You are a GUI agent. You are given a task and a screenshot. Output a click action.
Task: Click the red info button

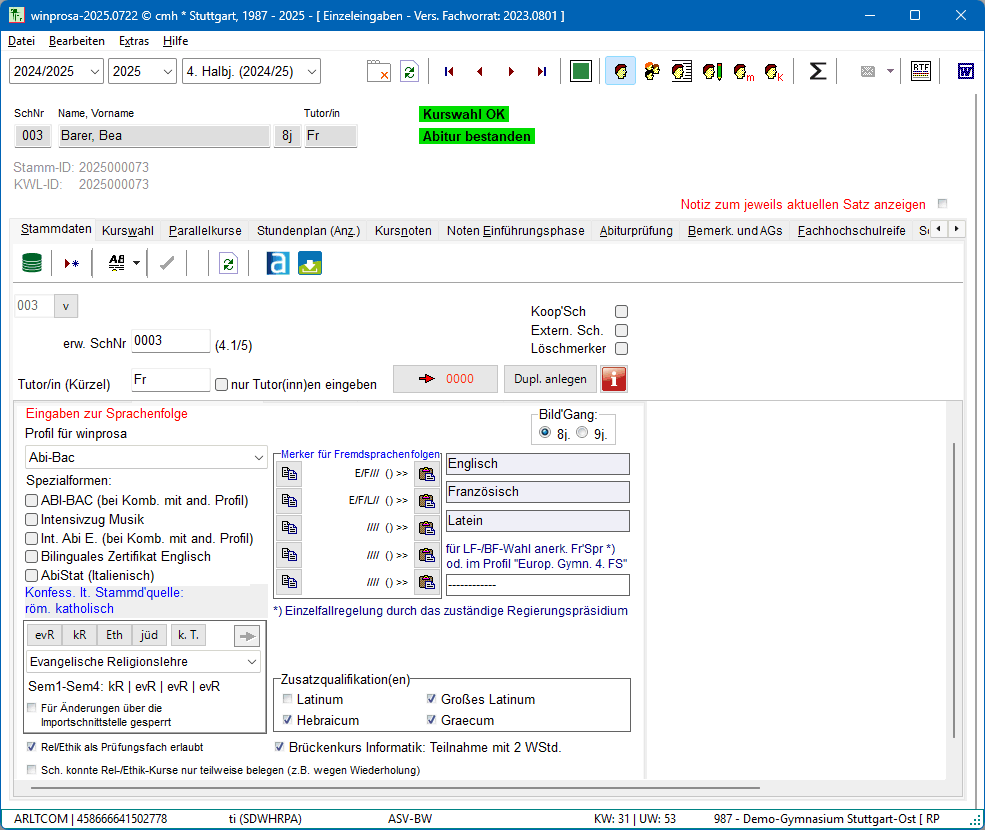pyautogui.click(x=613, y=379)
